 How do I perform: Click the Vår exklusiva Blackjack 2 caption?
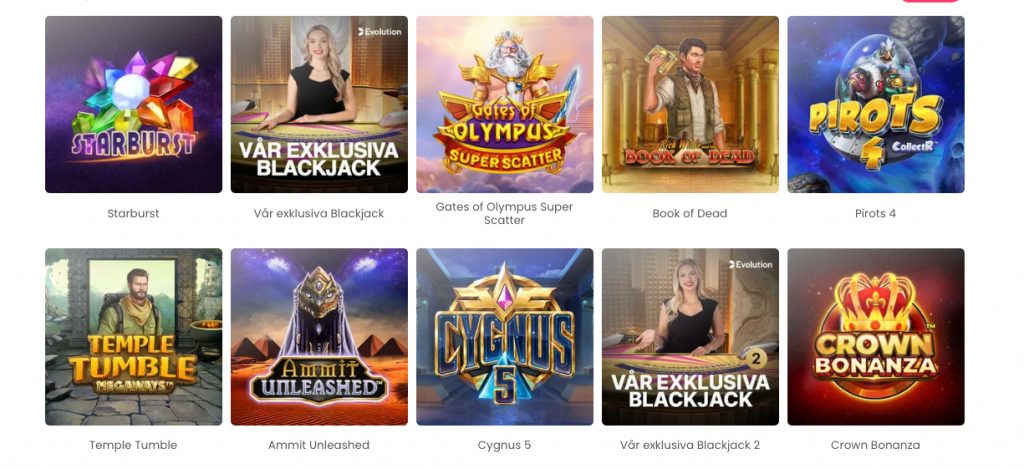coord(690,445)
